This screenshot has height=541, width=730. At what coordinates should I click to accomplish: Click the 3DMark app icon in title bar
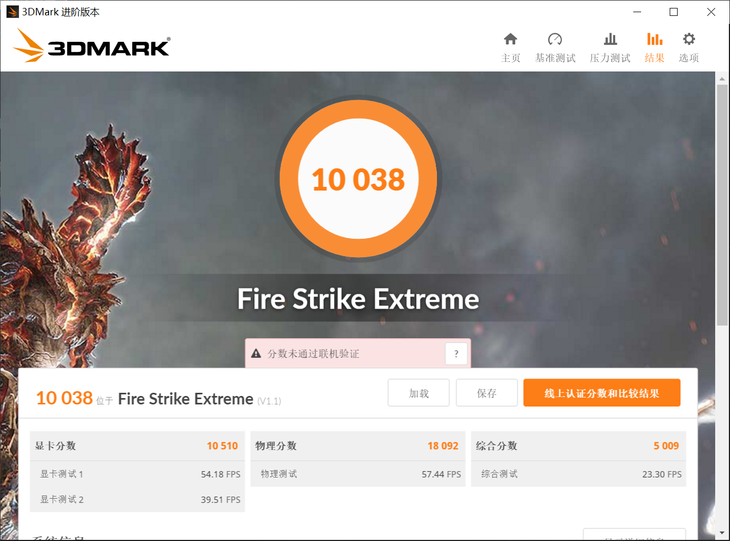click(x=12, y=12)
